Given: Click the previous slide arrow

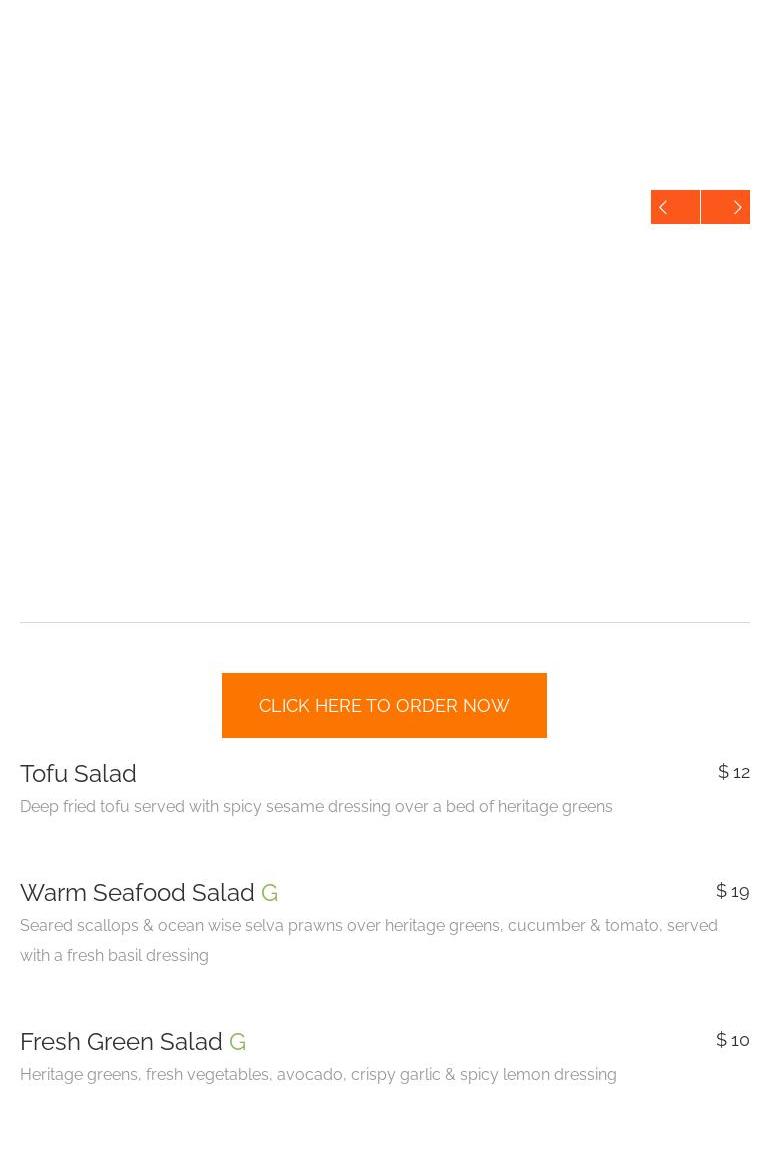Looking at the screenshot, I should [x=675, y=207].
